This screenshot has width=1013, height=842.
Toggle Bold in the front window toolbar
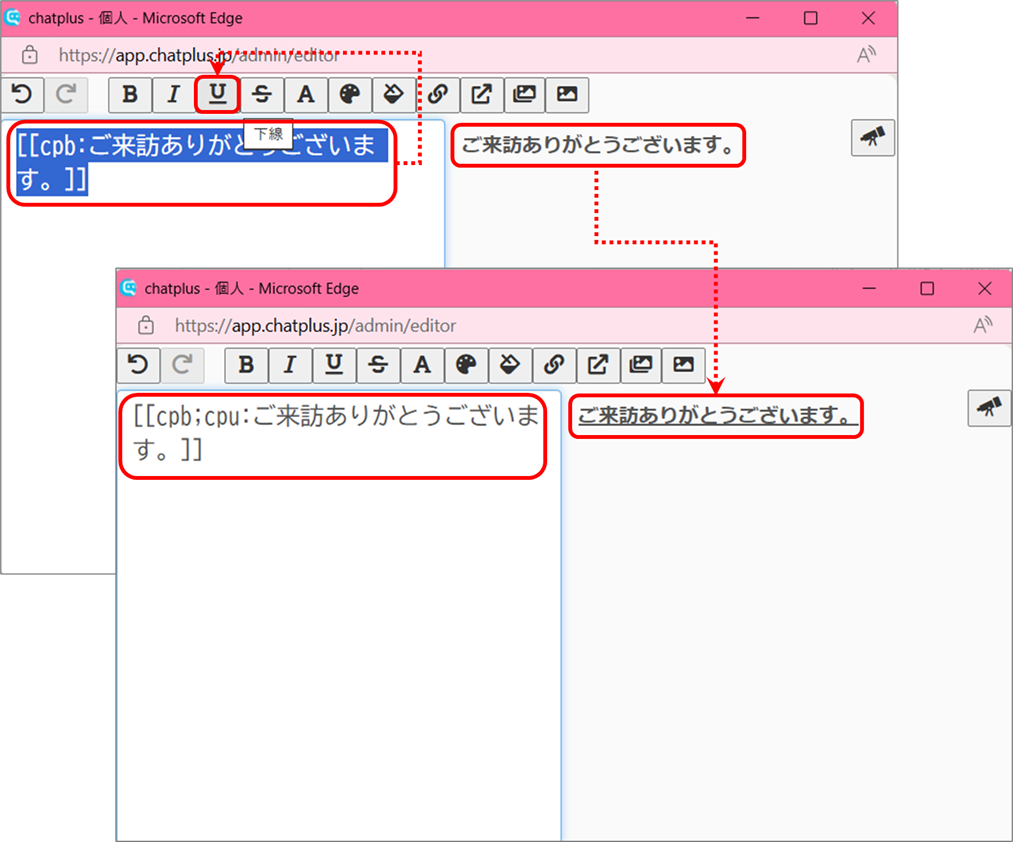(x=246, y=365)
